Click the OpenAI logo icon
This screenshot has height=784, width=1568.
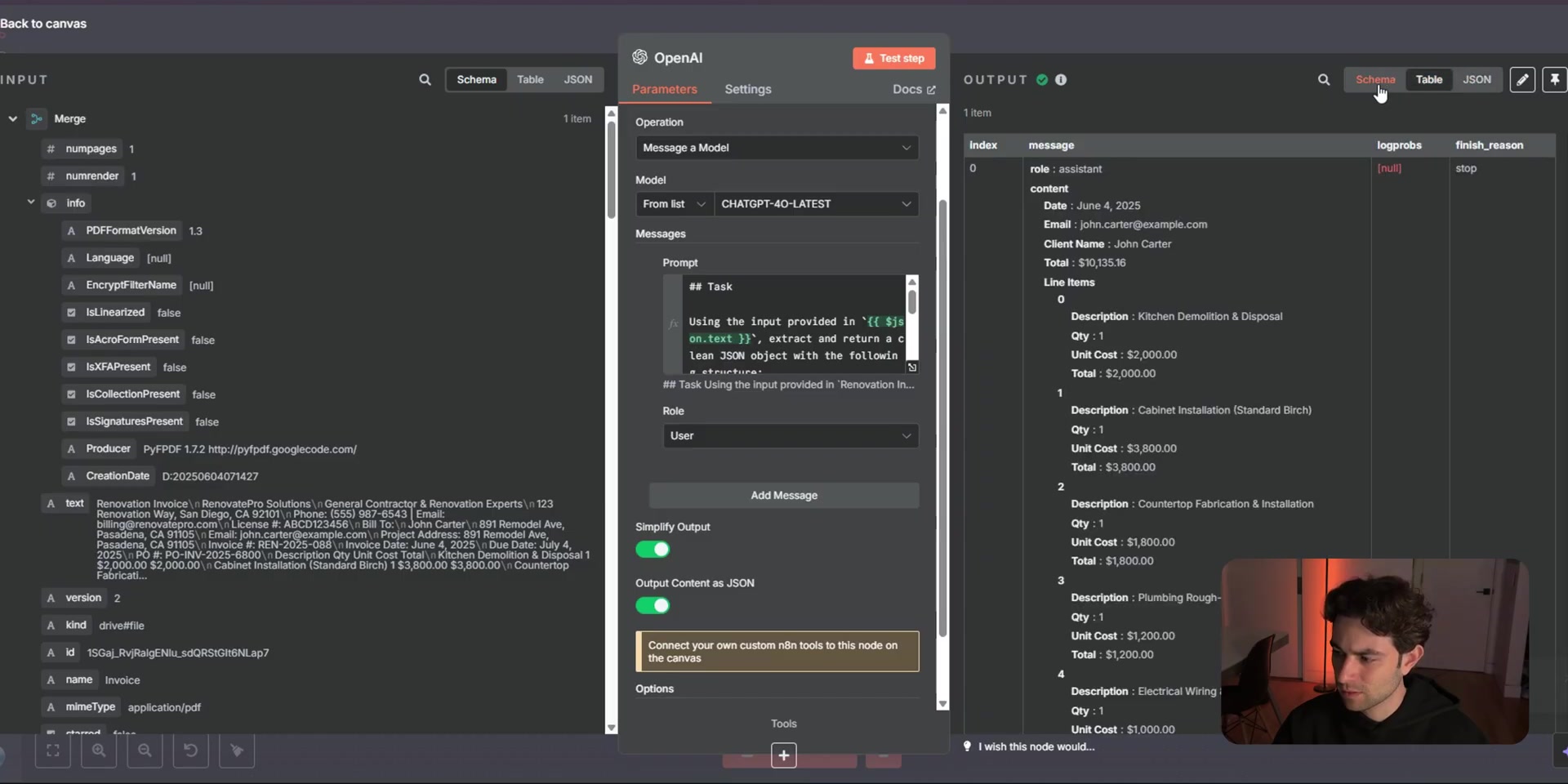point(639,57)
